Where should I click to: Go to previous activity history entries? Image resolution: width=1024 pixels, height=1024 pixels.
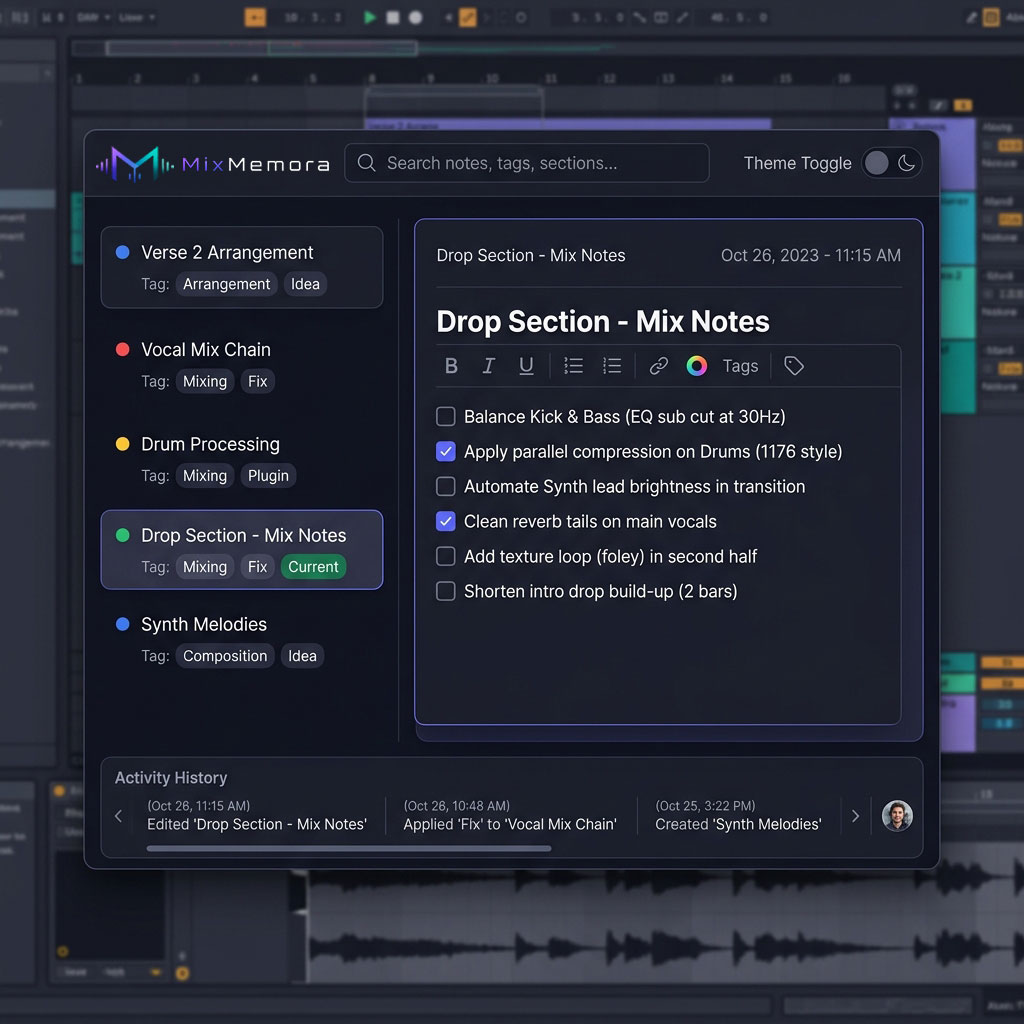pos(118,816)
